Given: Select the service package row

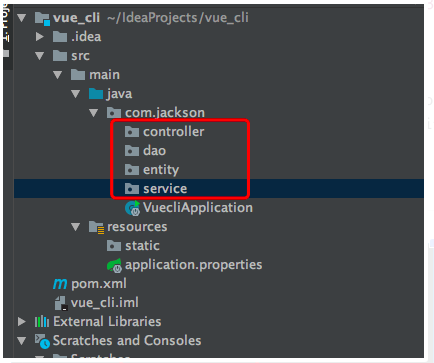Looking at the screenshot, I should click(219, 189).
